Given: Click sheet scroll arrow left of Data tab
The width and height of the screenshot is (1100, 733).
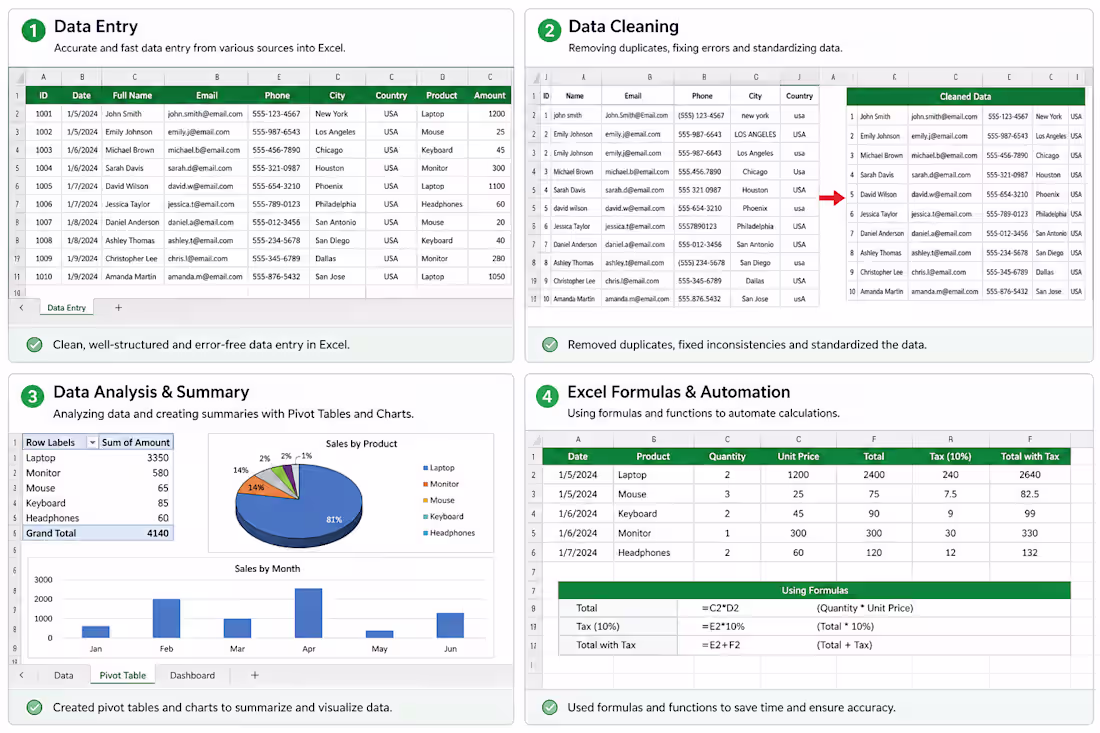Looking at the screenshot, I should (x=21, y=675).
